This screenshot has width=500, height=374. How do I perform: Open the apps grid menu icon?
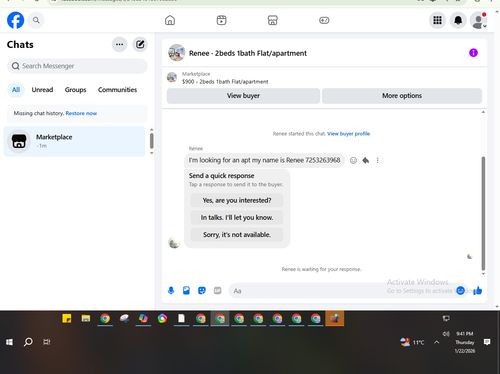pos(437,20)
